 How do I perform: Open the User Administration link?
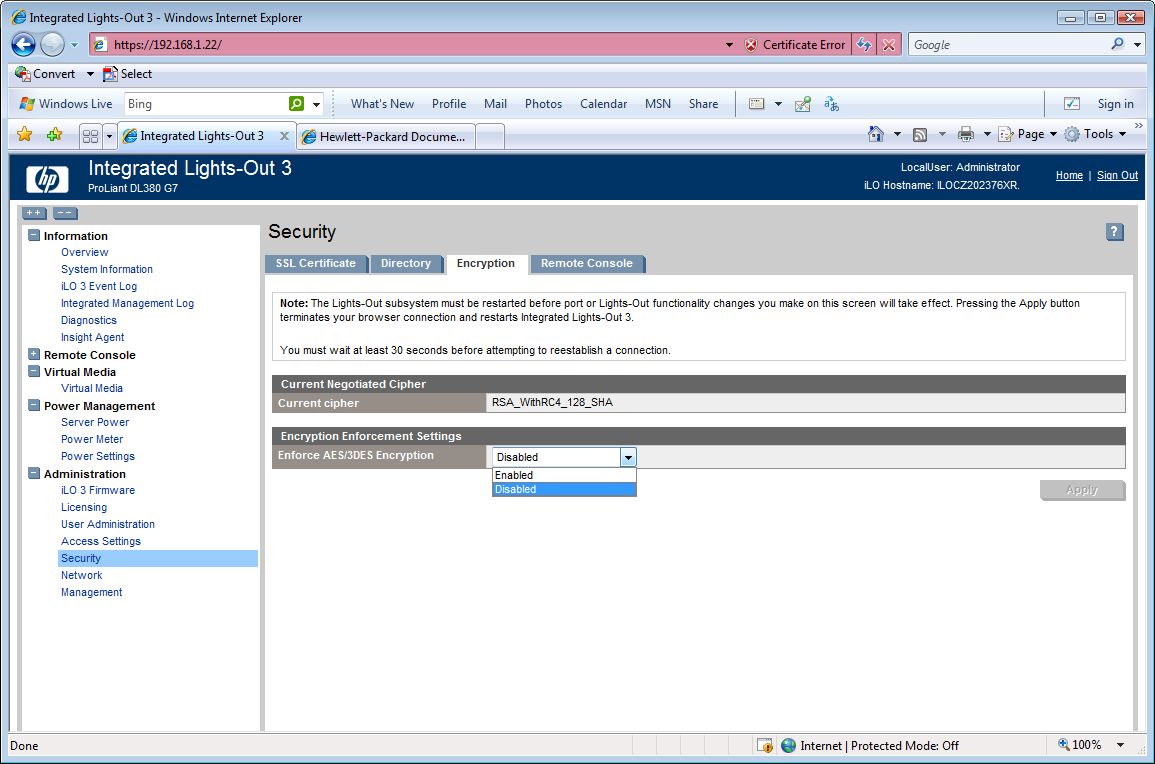click(x=108, y=524)
